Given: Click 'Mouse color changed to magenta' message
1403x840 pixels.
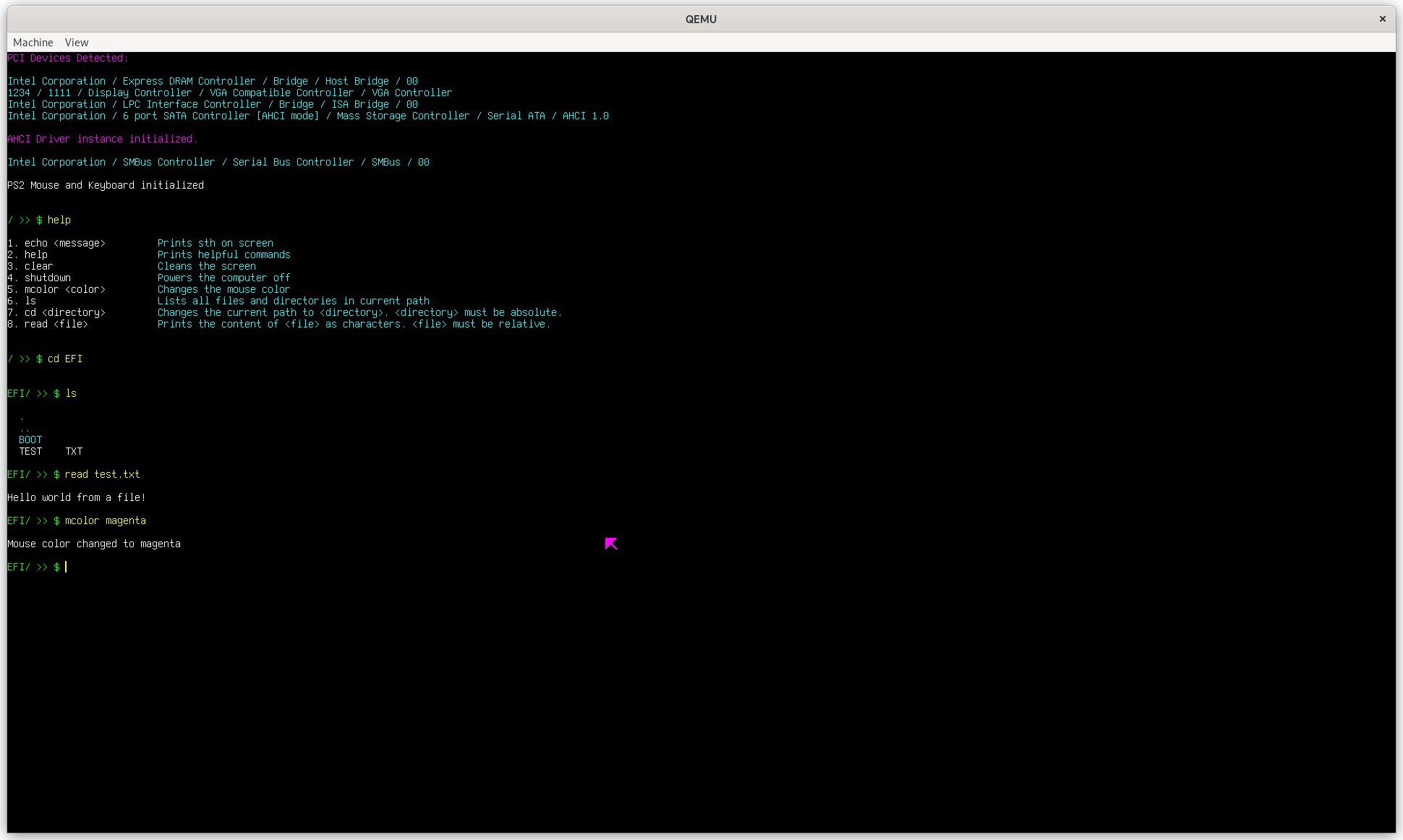Looking at the screenshot, I should [94, 544].
